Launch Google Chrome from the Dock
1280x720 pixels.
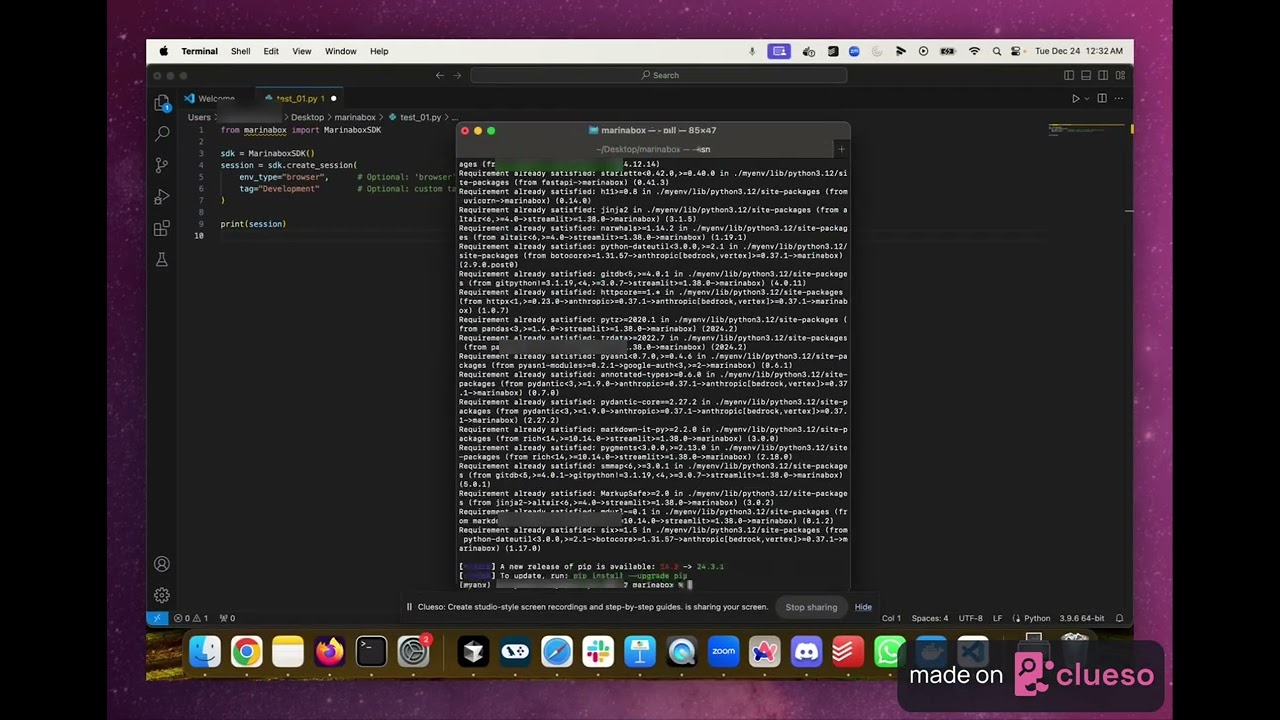tap(246, 651)
